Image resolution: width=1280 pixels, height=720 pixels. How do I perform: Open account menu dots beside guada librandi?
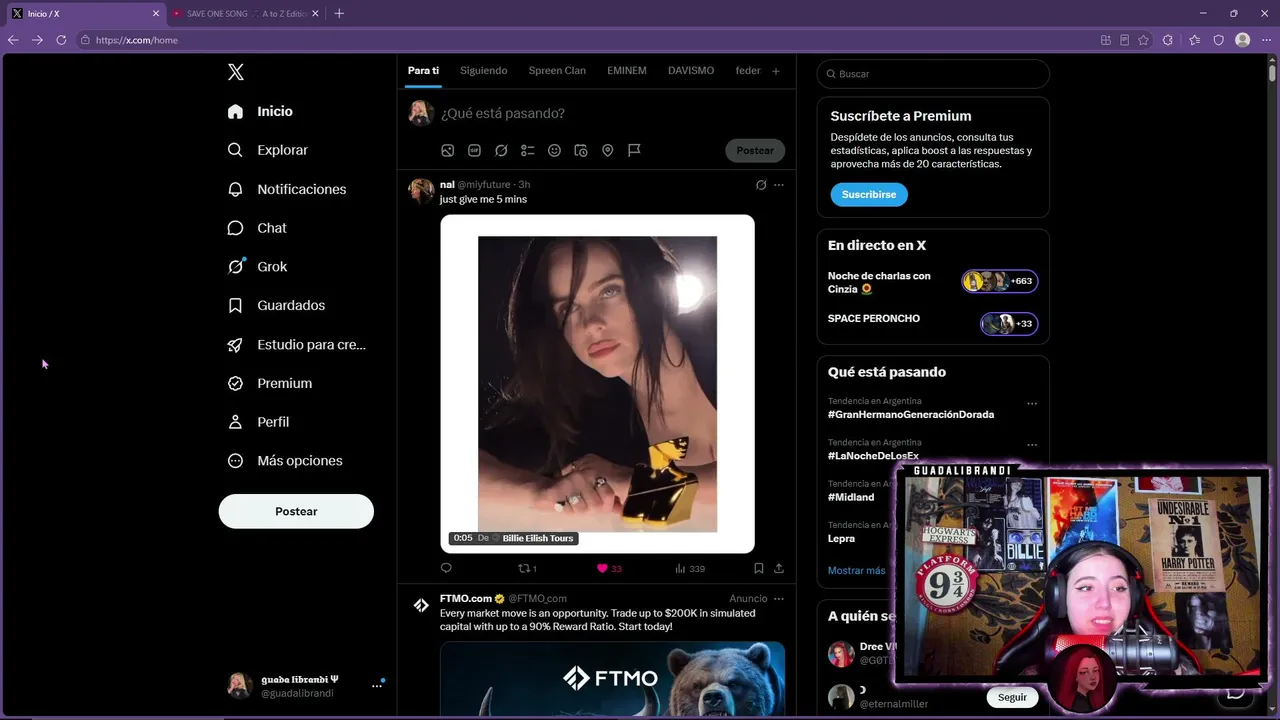point(377,686)
